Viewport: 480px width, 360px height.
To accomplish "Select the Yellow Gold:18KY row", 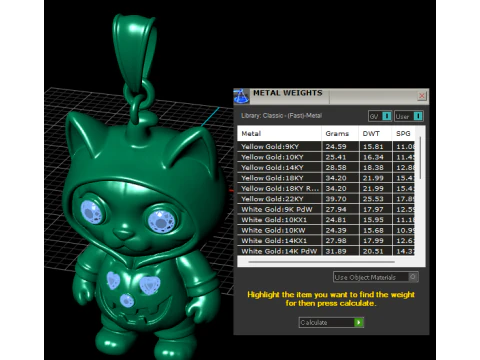I will (x=326, y=178).
